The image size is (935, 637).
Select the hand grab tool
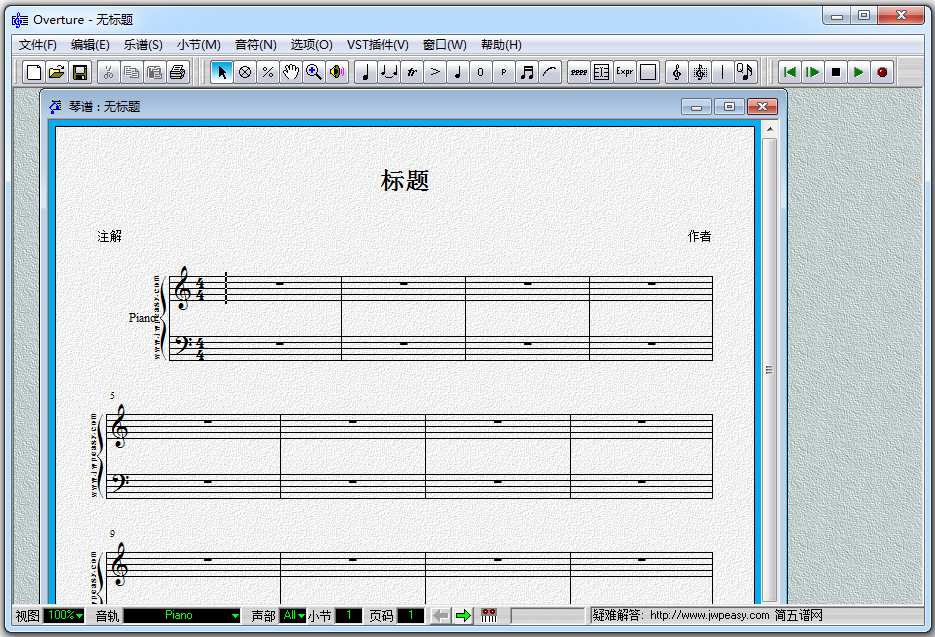tap(291, 72)
